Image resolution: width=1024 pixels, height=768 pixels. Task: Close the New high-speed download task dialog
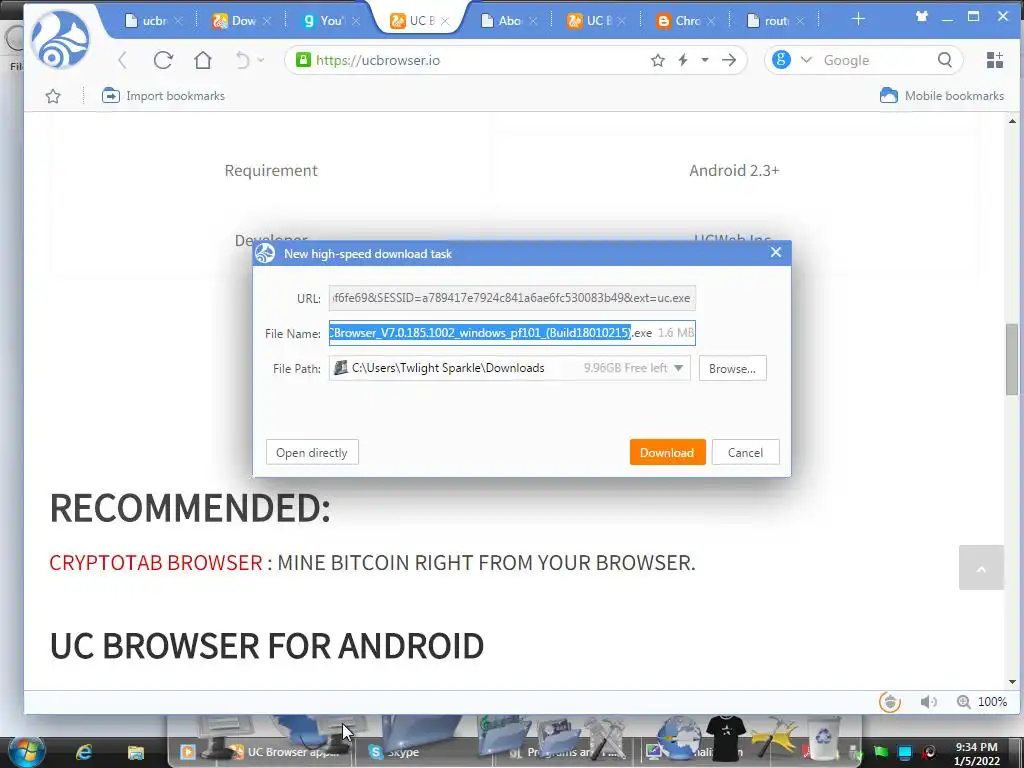(776, 252)
